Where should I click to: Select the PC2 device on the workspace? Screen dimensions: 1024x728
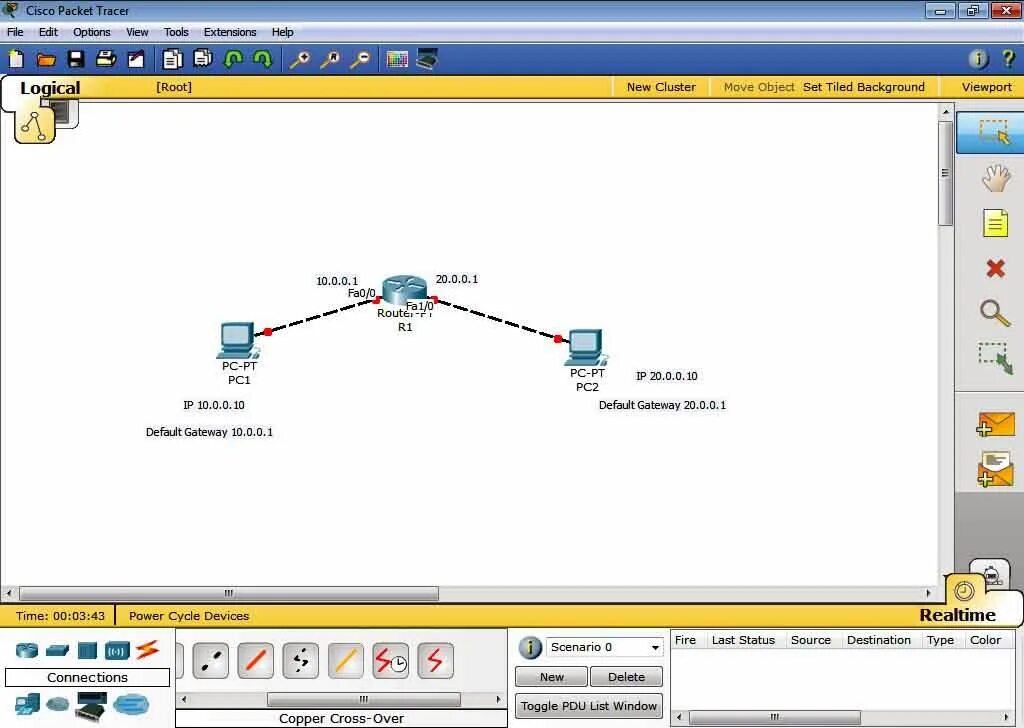click(x=586, y=347)
